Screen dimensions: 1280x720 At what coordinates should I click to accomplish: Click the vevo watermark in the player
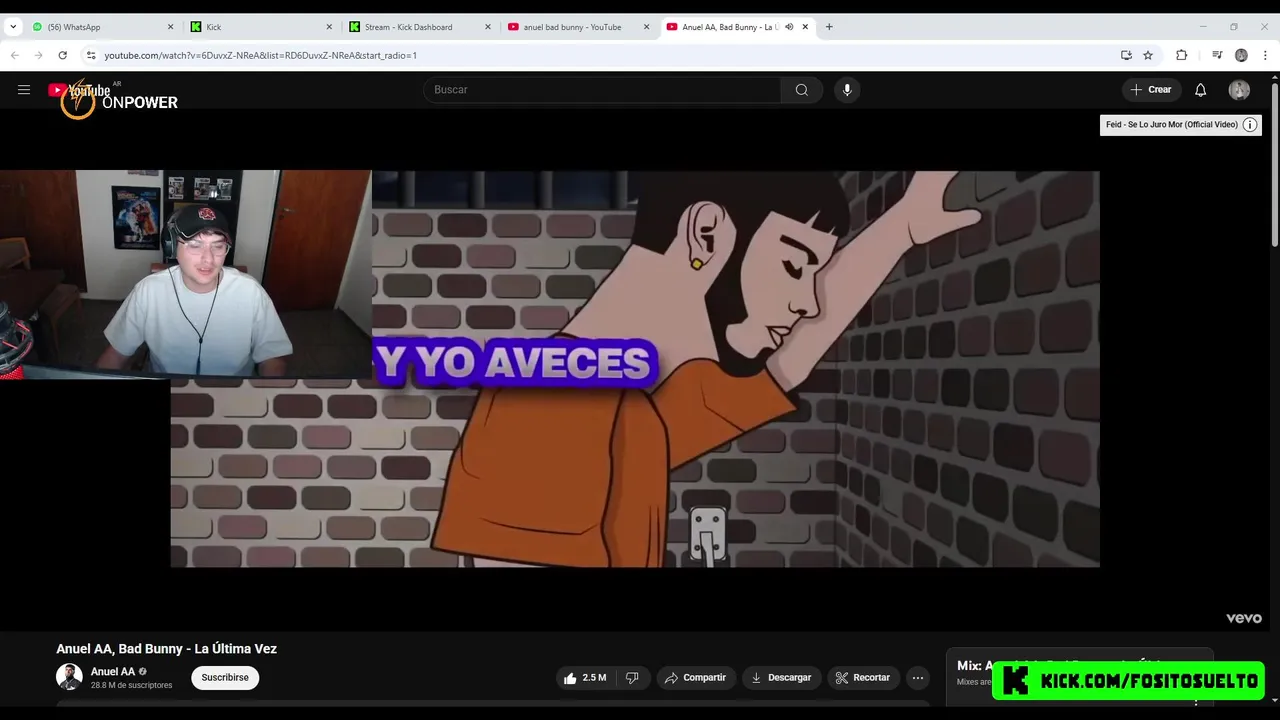[1244, 618]
